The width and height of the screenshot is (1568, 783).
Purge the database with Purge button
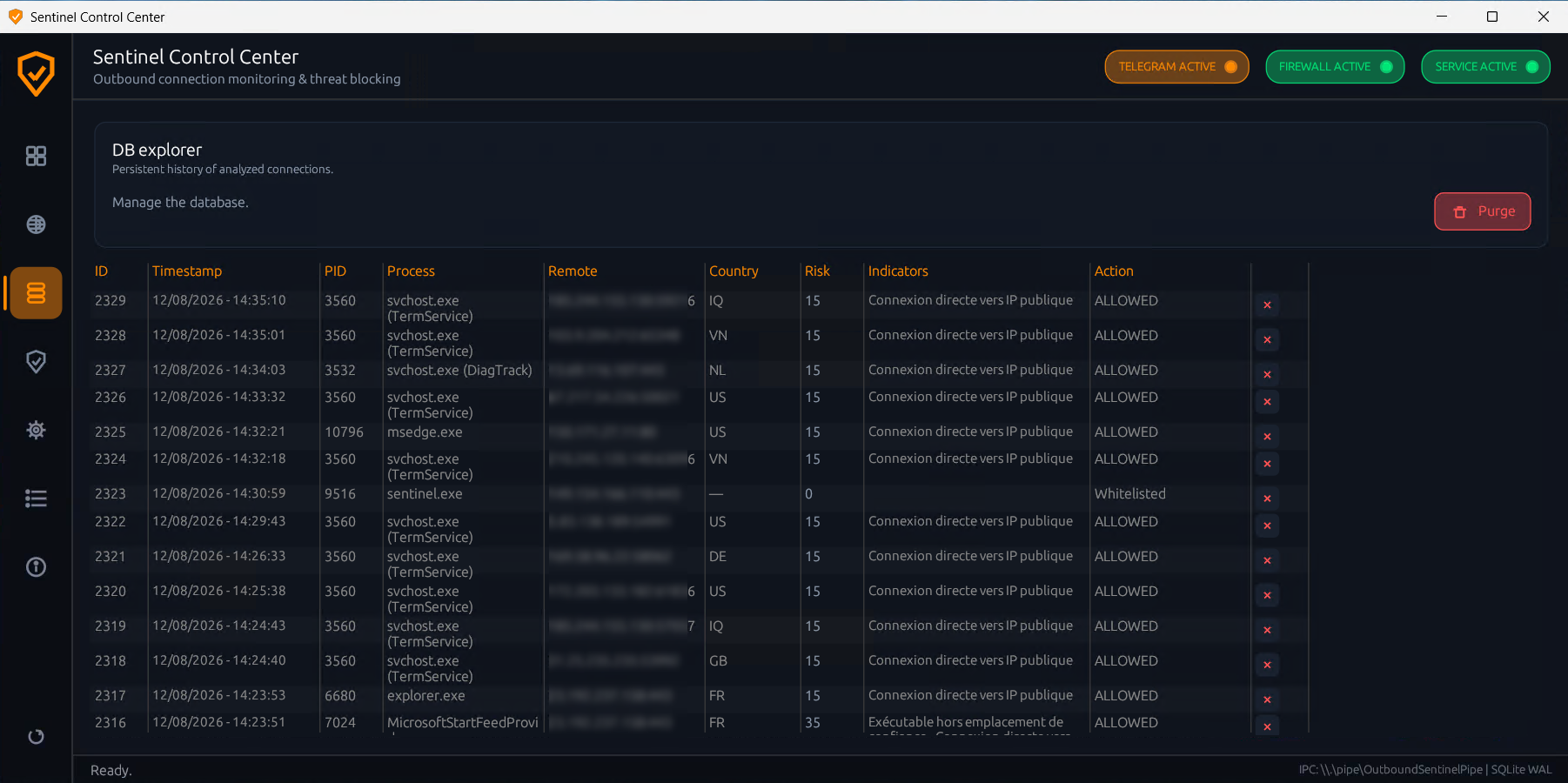(x=1482, y=211)
